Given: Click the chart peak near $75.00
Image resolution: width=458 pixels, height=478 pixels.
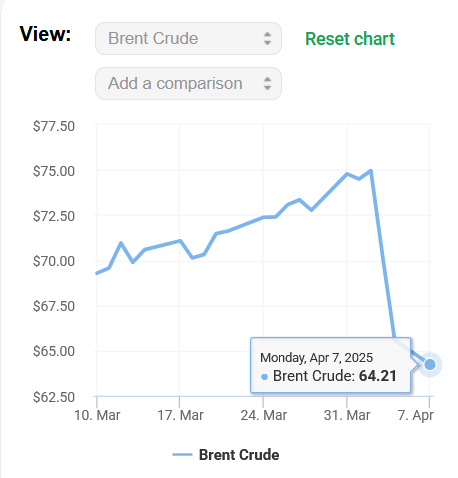Looking at the screenshot, I should tap(371, 171).
